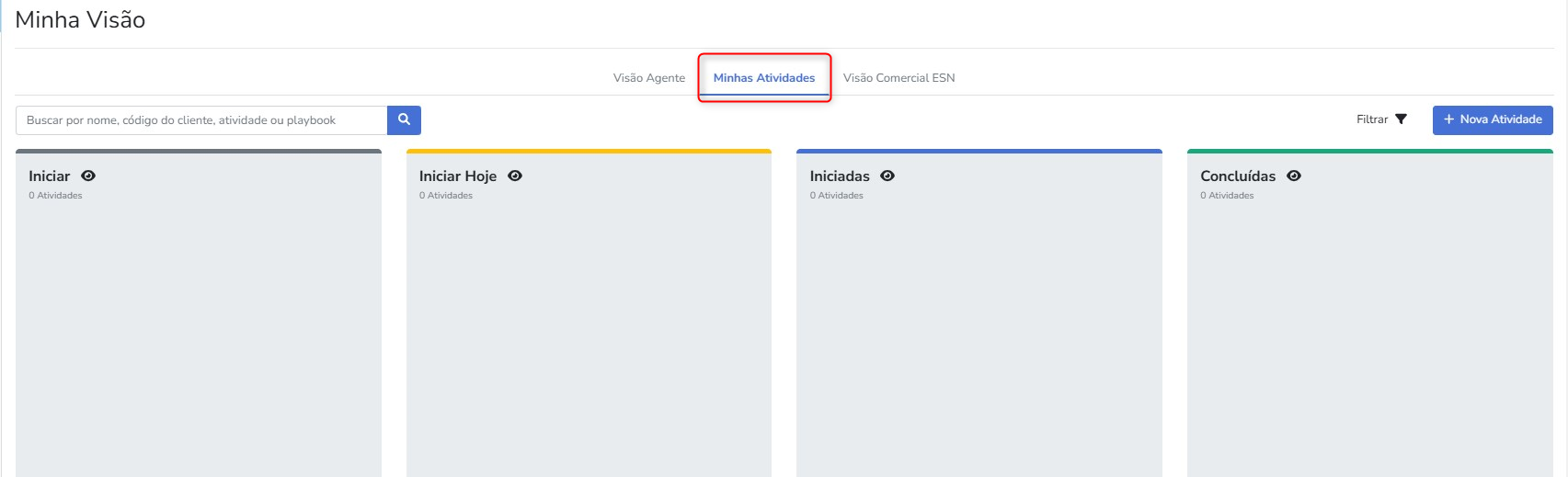Toggle visibility of the Iniciar column
1568x477 pixels.
pyautogui.click(x=88, y=176)
